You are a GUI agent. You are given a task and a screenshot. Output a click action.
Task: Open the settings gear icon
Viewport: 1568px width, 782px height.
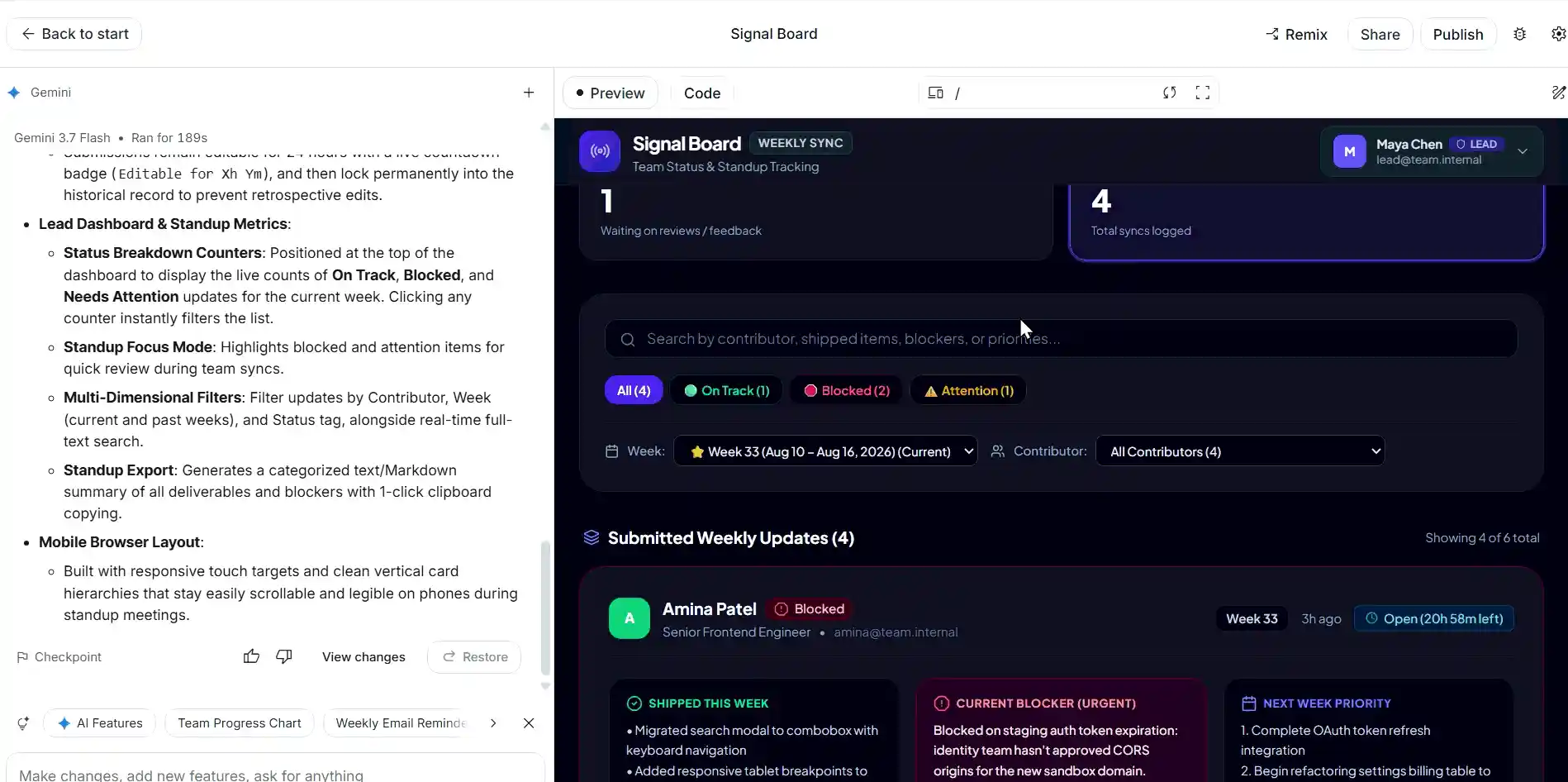pos(1558,34)
